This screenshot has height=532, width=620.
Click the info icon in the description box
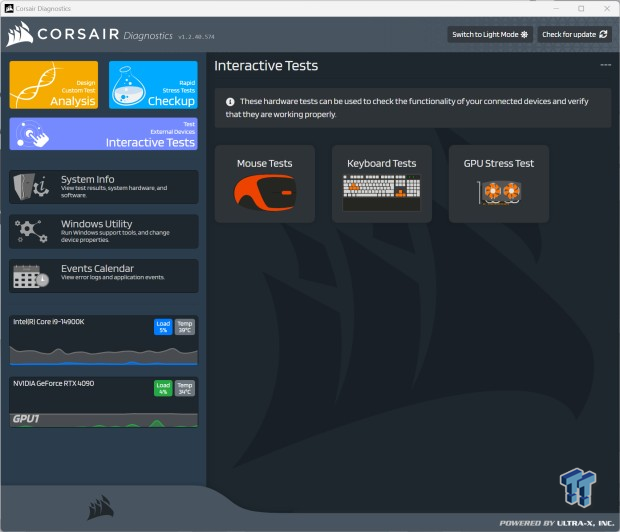pyautogui.click(x=230, y=102)
